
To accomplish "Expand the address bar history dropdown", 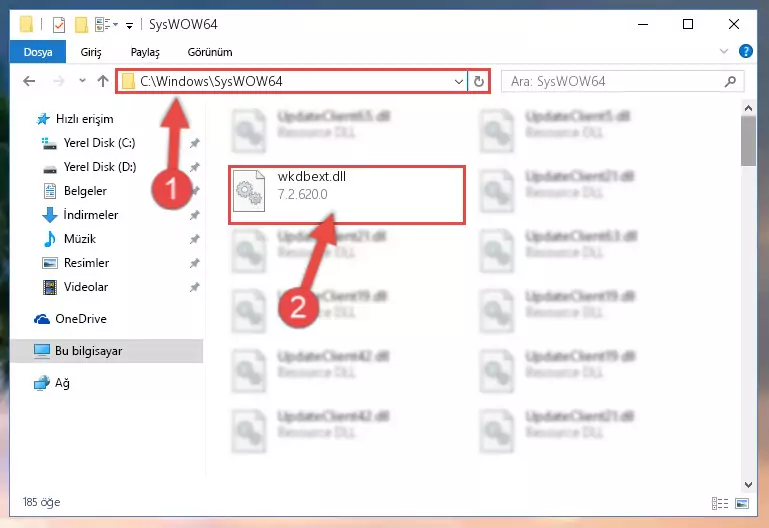I will click(459, 81).
